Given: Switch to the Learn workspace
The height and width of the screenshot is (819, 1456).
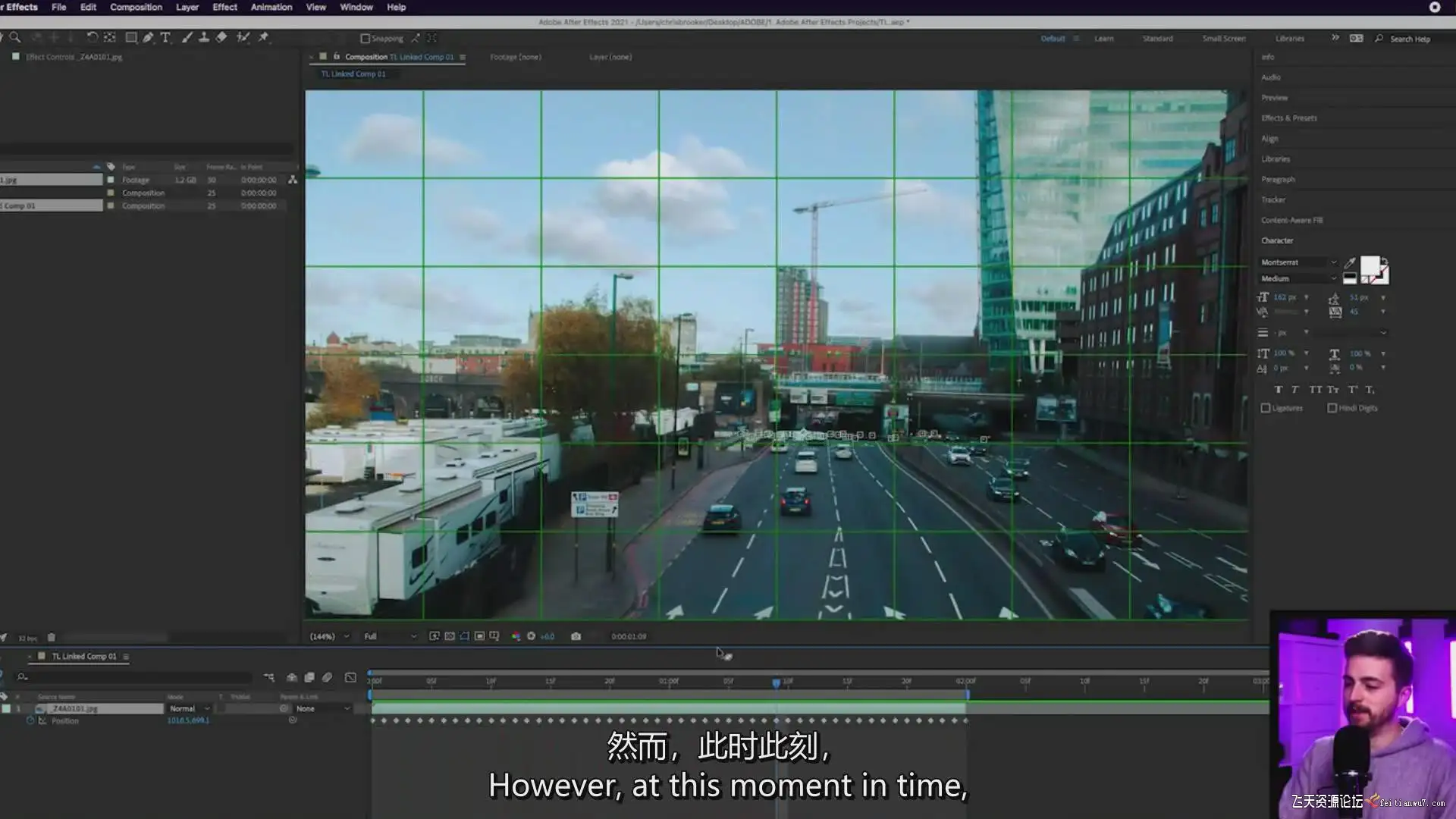Looking at the screenshot, I should tap(1104, 39).
